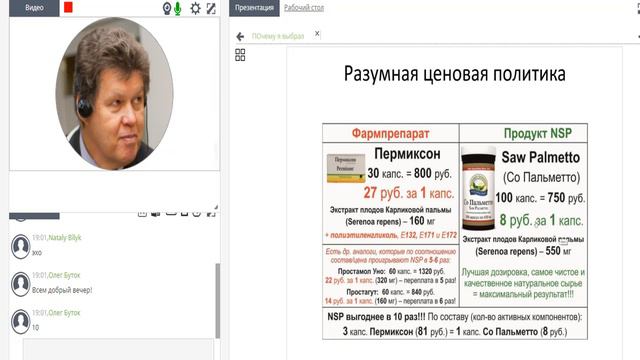The height and width of the screenshot is (360, 640).
Task: Open the Рабочий стол tab
Action: [304, 8]
